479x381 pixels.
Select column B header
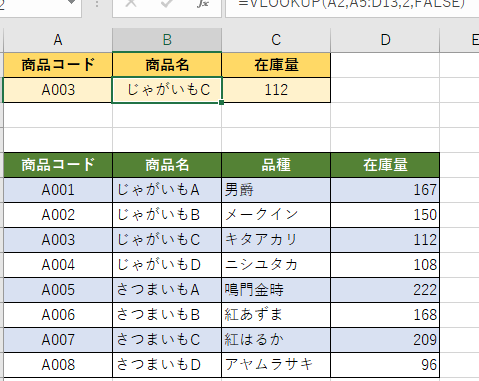pyautogui.click(x=167, y=40)
